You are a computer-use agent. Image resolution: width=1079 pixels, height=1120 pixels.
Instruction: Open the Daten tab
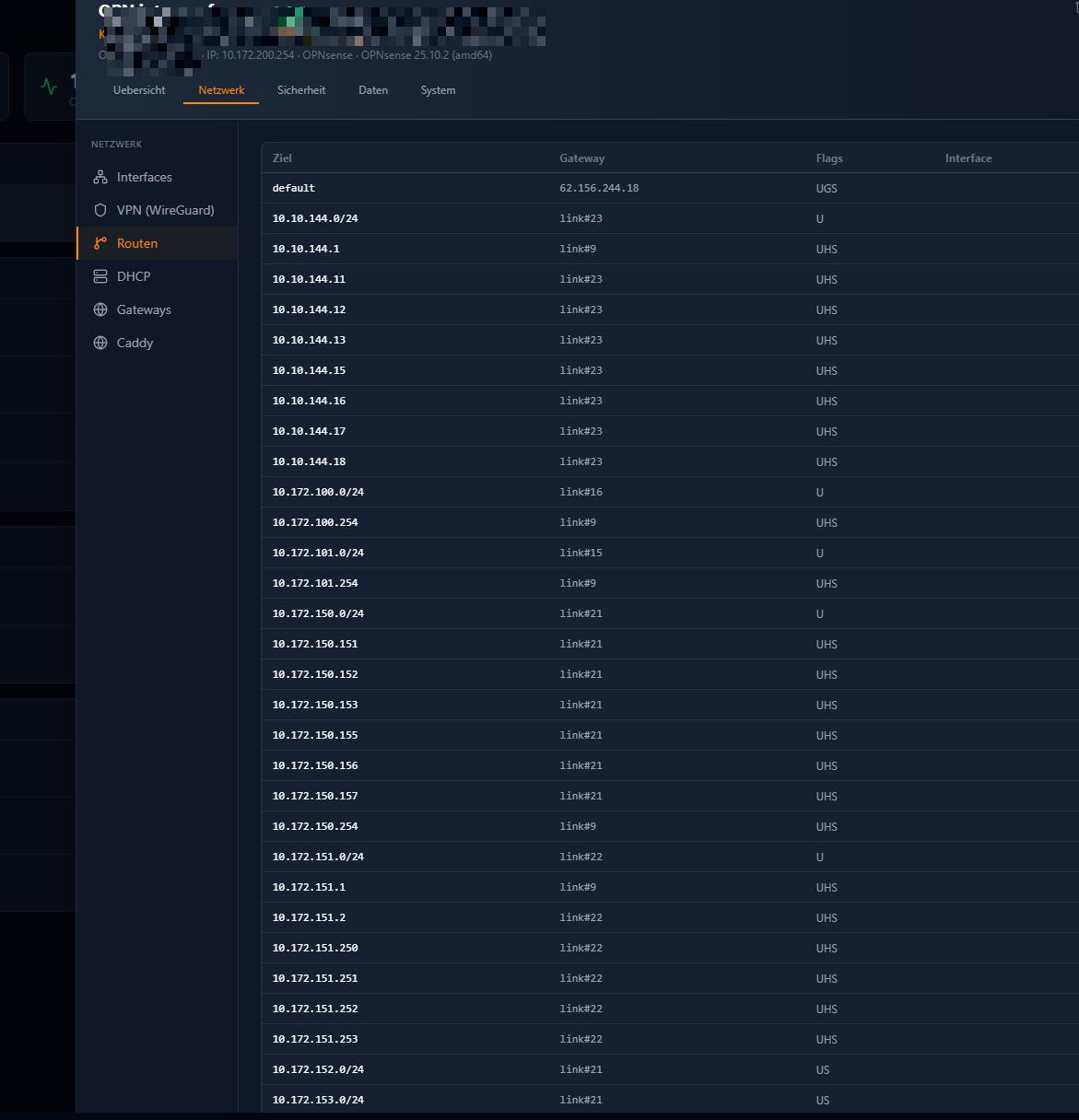[x=373, y=90]
